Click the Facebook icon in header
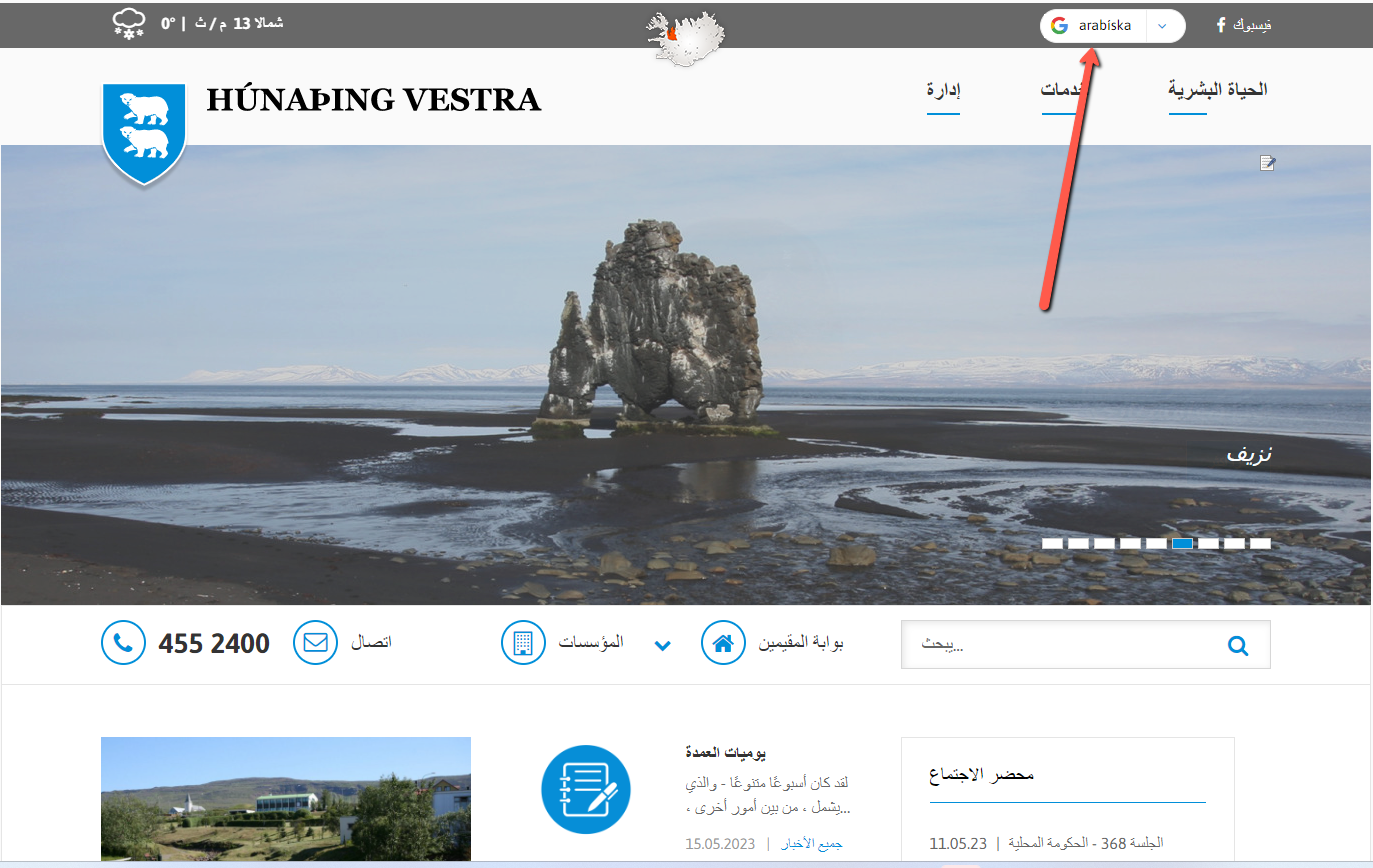This screenshot has width=1373, height=868. point(1221,25)
